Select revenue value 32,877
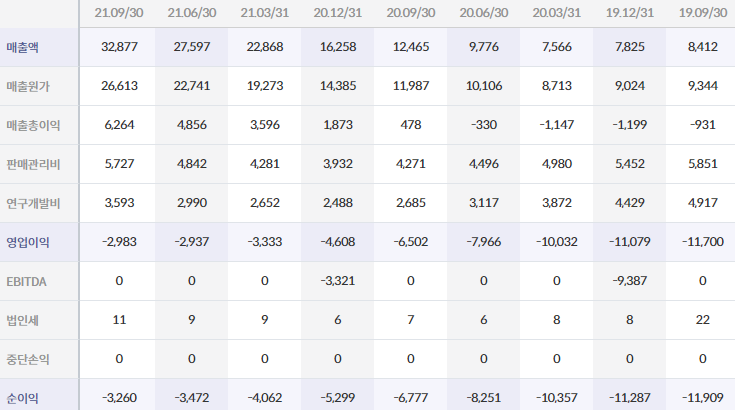The height and width of the screenshot is (410, 735). (x=119, y=47)
